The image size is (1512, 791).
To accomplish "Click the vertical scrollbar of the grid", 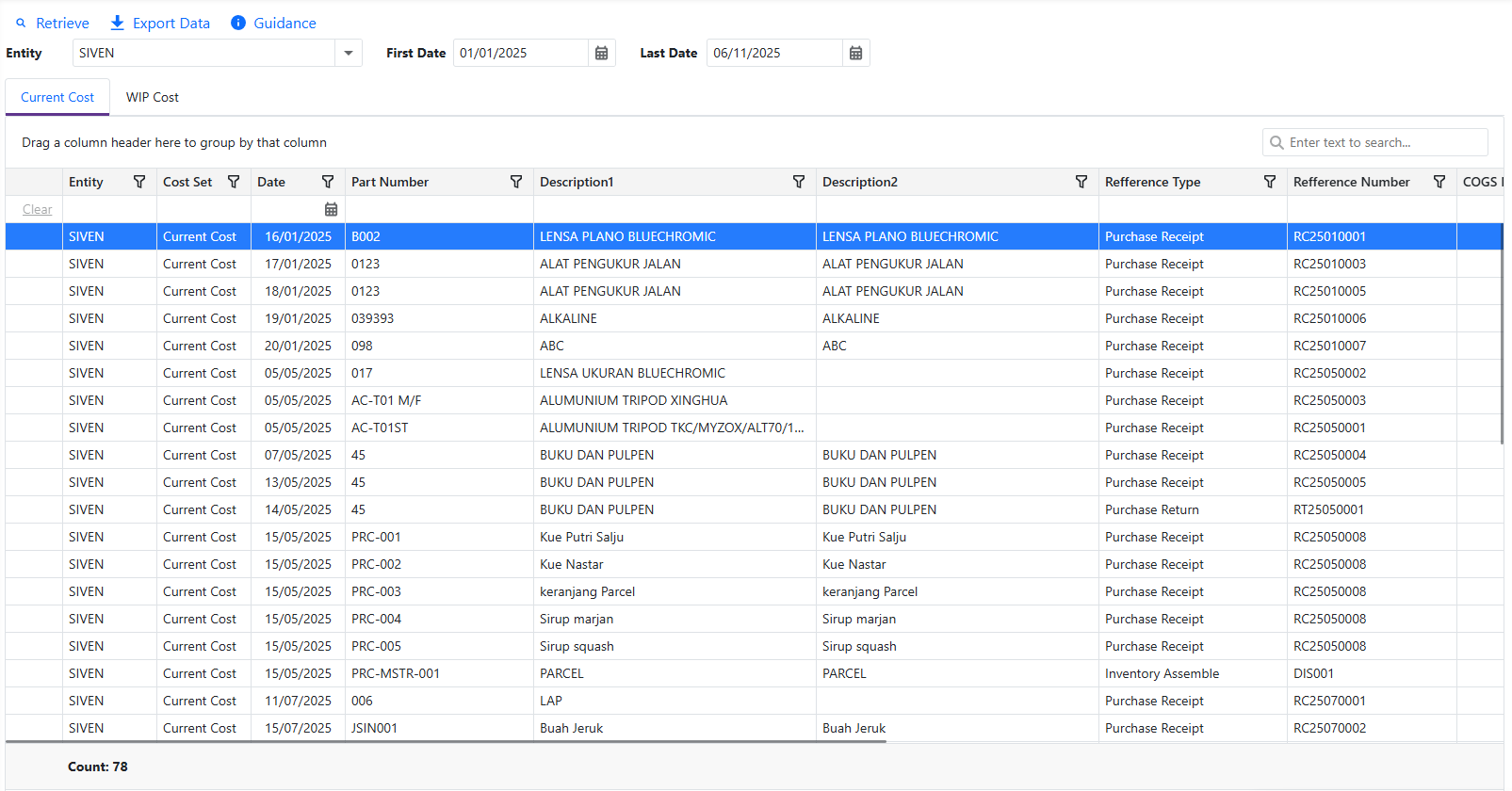I will click(x=1502, y=333).
